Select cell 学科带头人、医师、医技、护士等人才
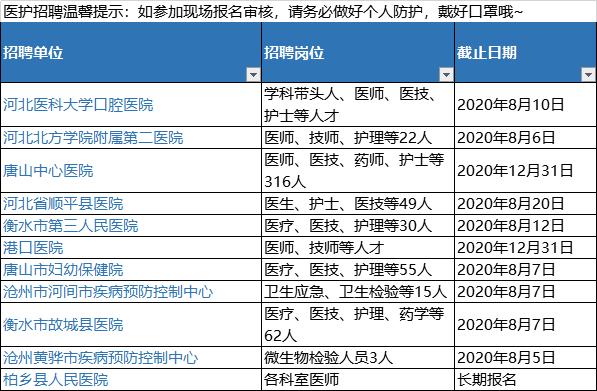Image resolution: width=597 pixels, height=391 pixels. 358,105
